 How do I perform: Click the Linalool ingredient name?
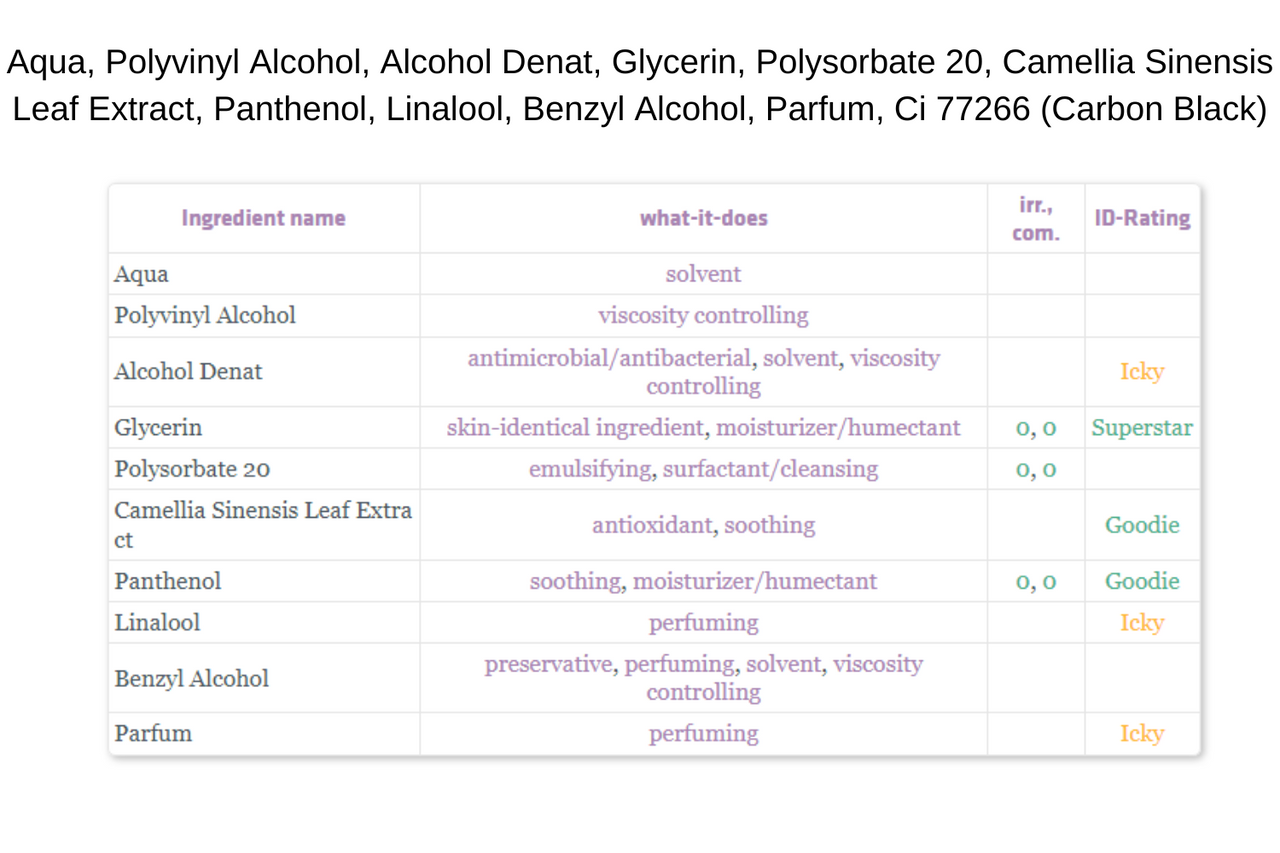tap(157, 622)
